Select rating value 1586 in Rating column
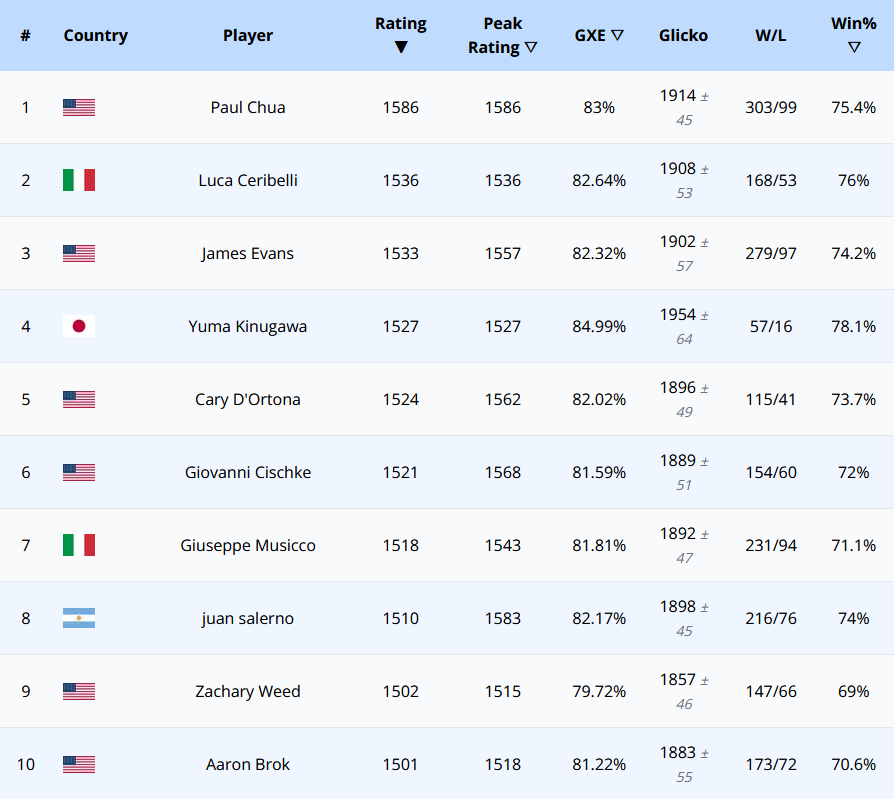The width and height of the screenshot is (894, 799). coord(400,107)
